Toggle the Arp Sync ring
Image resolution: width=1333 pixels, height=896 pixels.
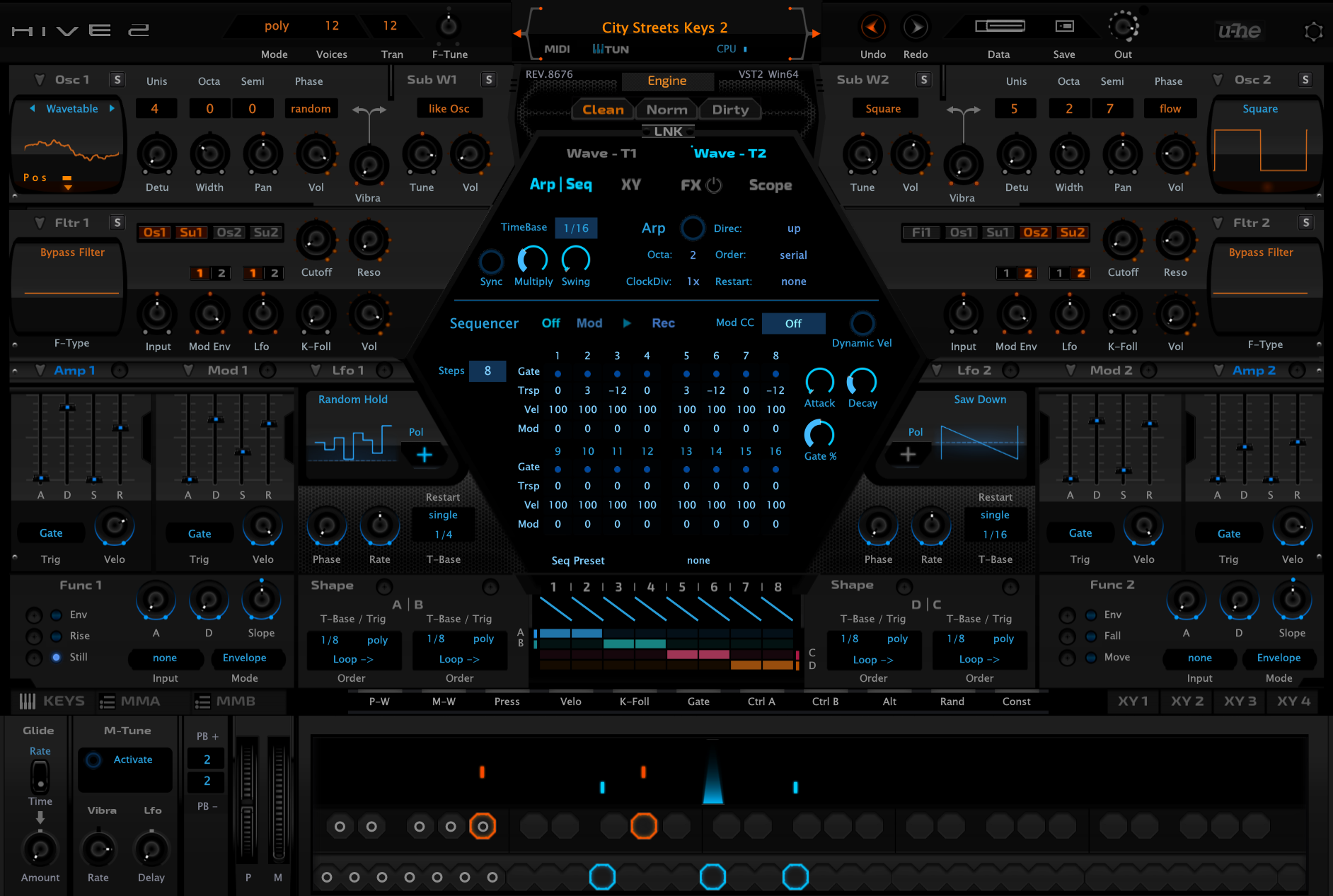[x=491, y=262]
